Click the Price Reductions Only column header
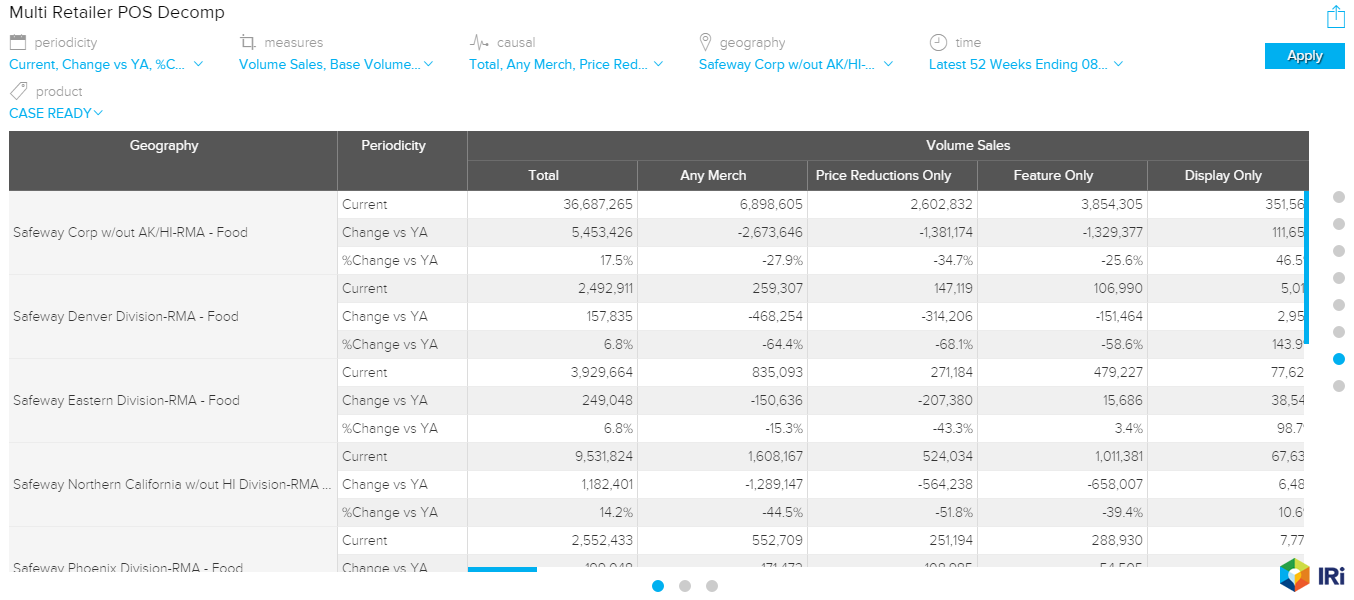1354x600 pixels. pyautogui.click(x=883, y=175)
